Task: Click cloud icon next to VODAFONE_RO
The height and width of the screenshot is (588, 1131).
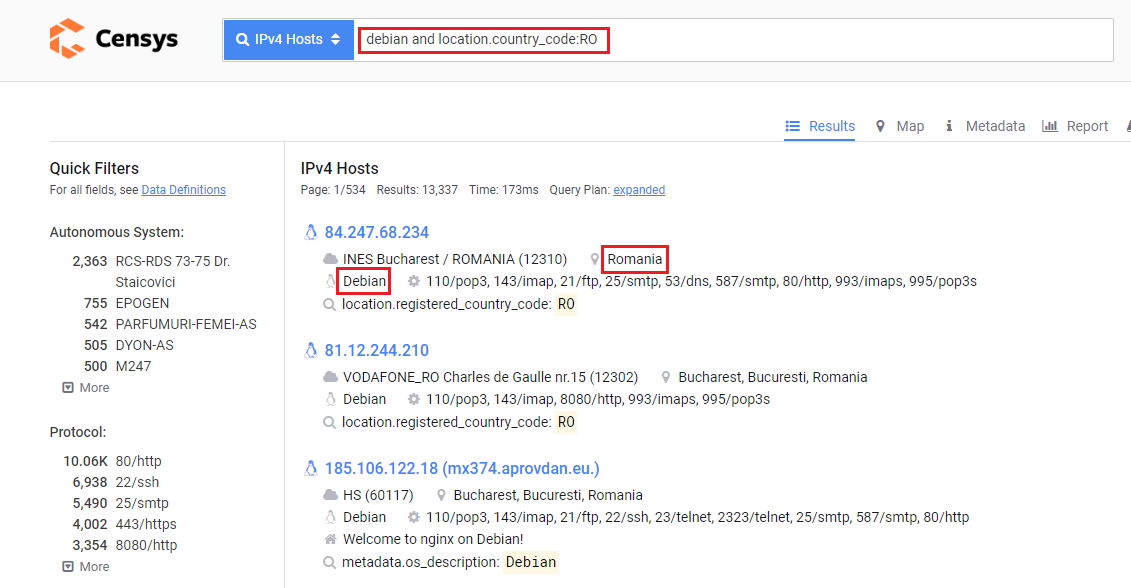Action: 330,377
